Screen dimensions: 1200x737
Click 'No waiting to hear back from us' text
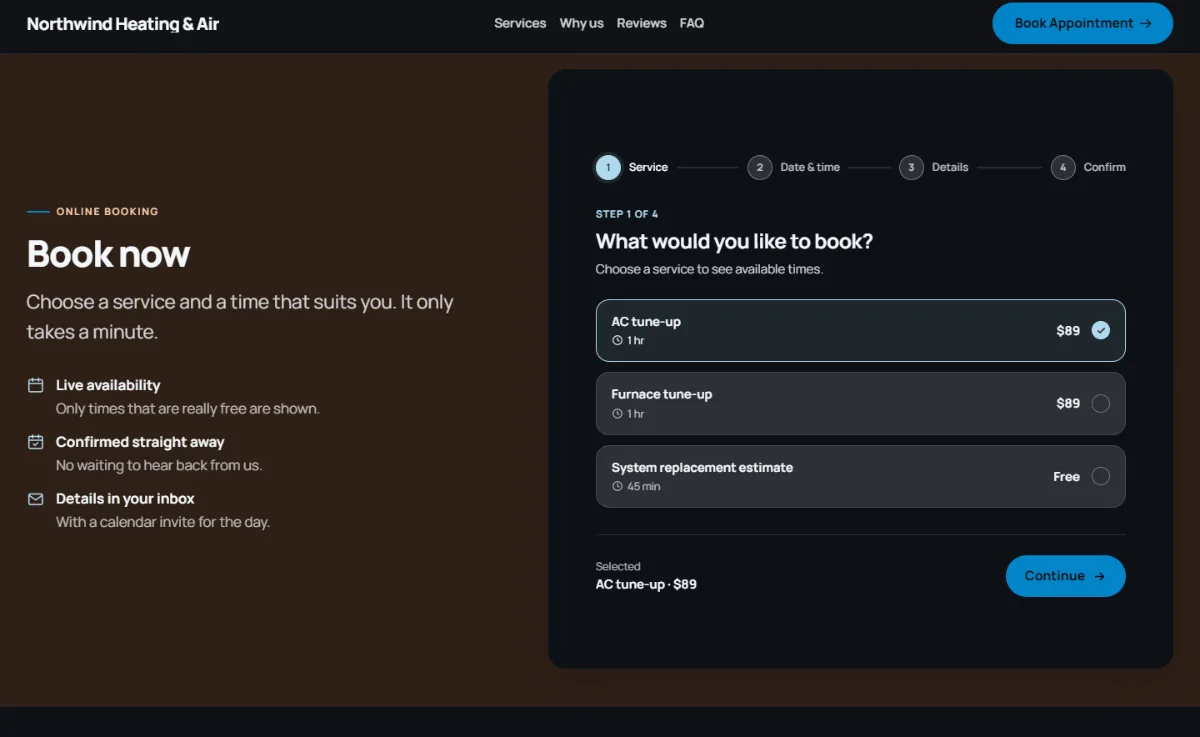tap(159, 465)
